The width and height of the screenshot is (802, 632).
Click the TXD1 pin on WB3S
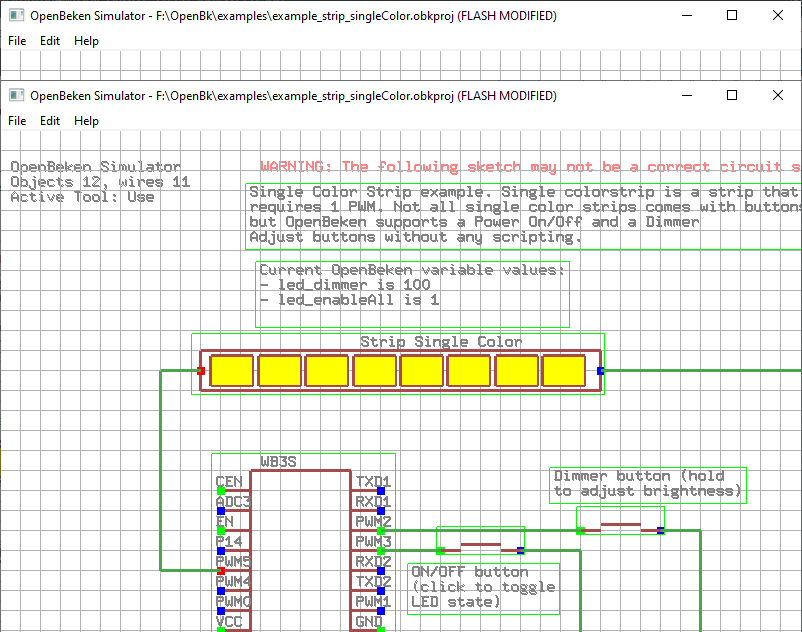(x=381, y=491)
